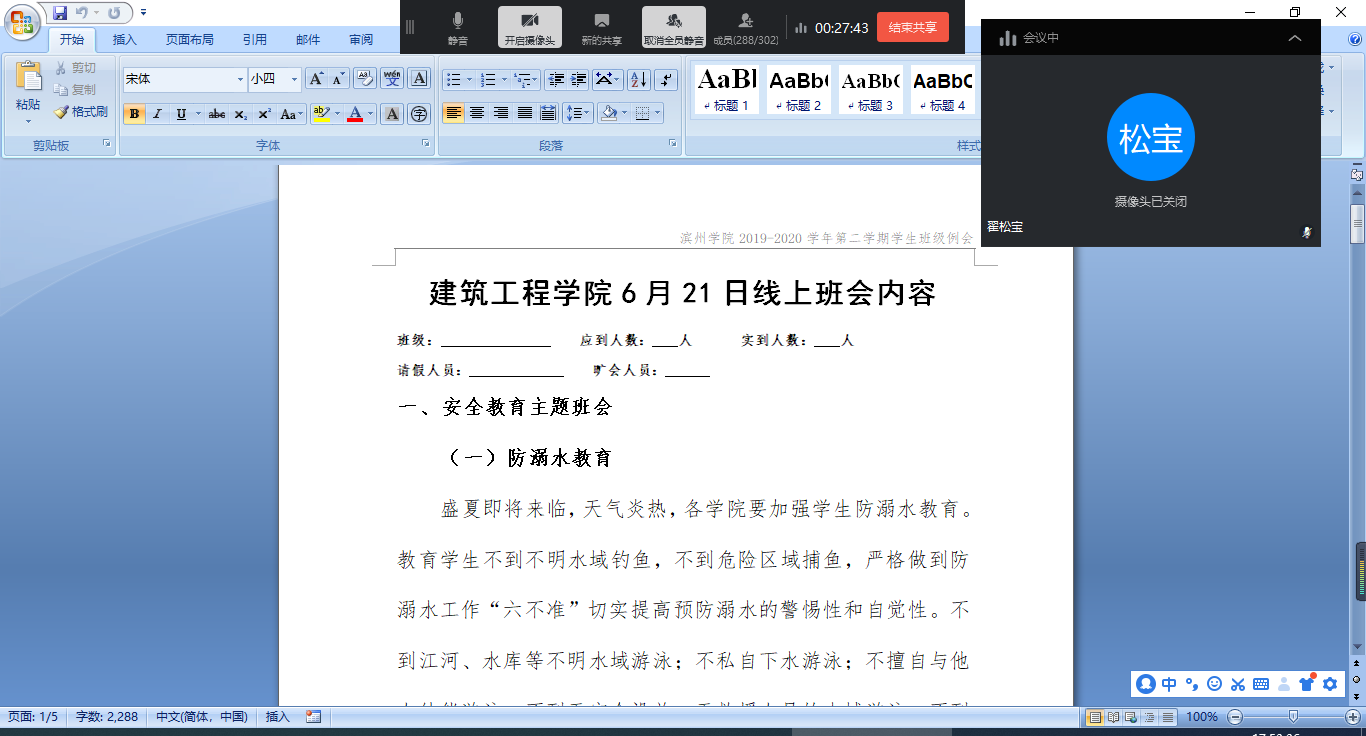Click the Format Painter (格式刷) brush icon

[62, 112]
